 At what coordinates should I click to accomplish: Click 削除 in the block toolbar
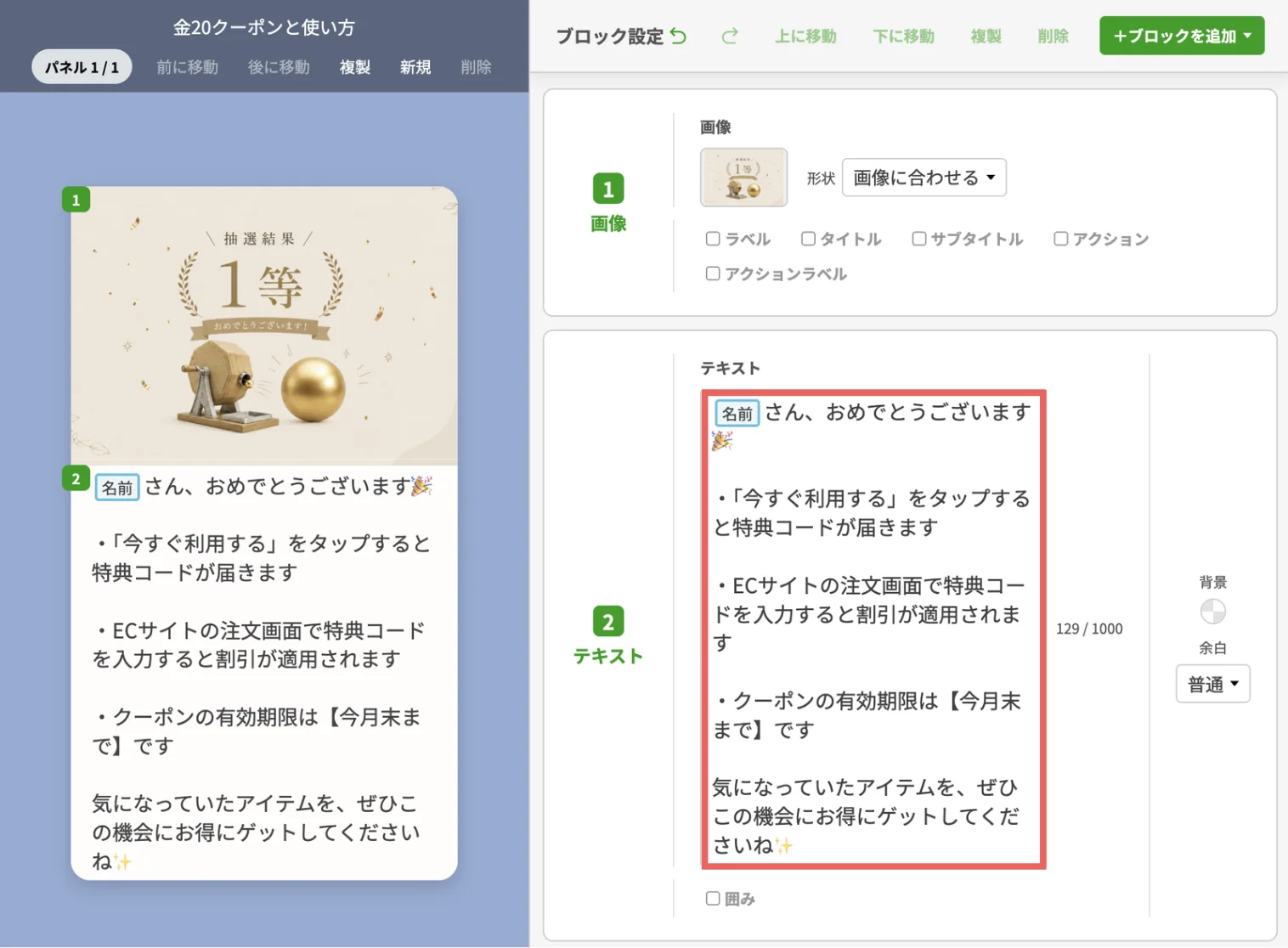(x=1053, y=36)
